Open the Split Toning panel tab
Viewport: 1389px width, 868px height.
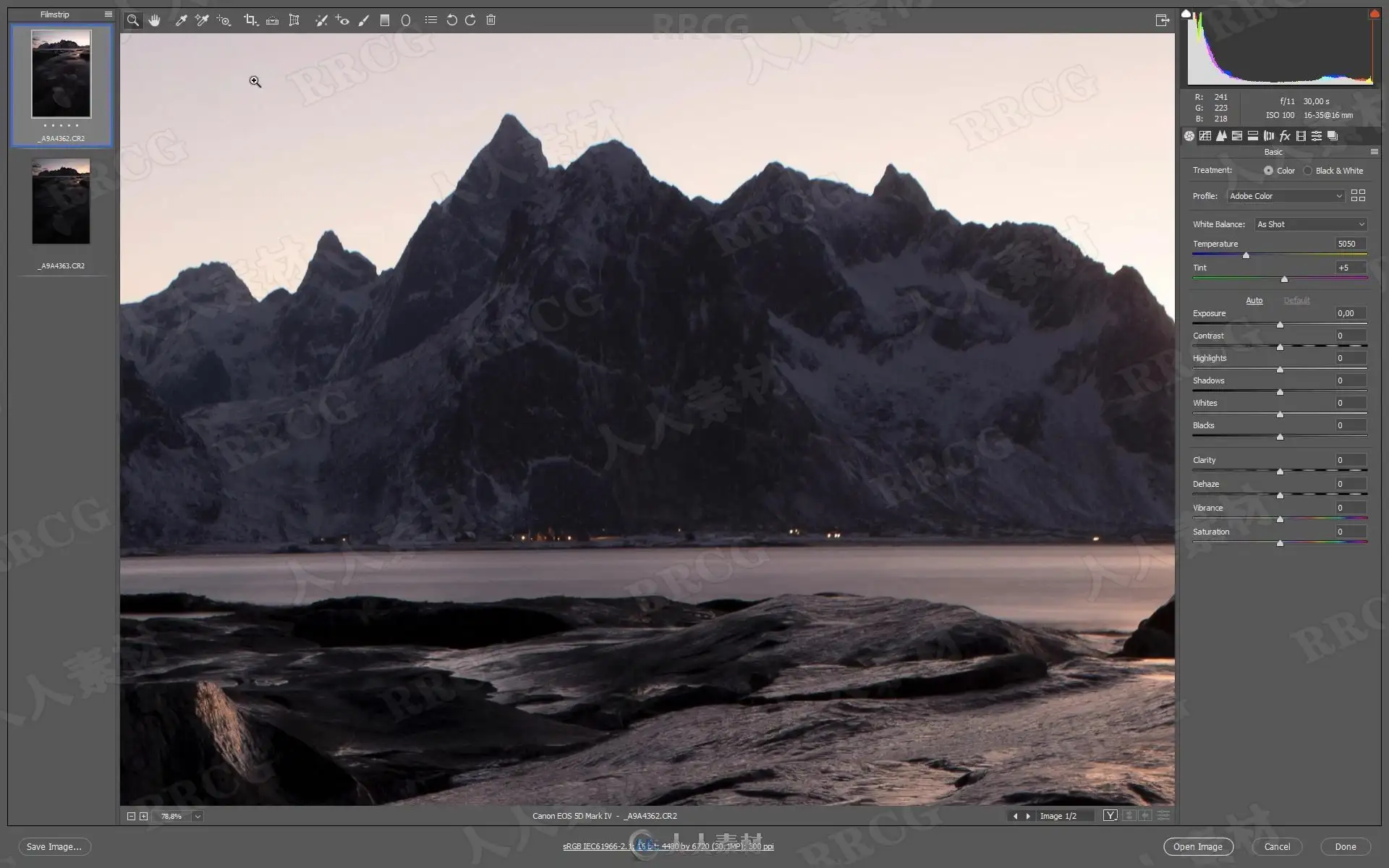(x=1253, y=136)
